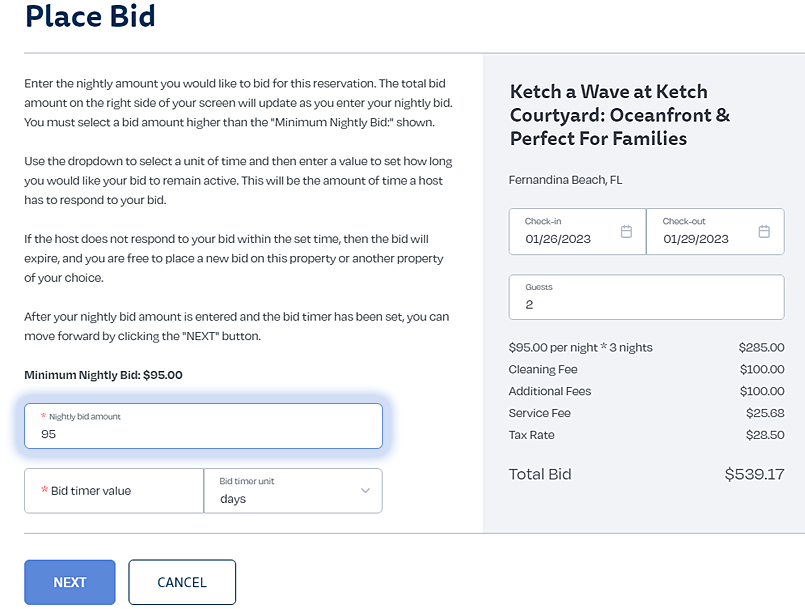Click the Fernandina Beach, FL location text

565,180
